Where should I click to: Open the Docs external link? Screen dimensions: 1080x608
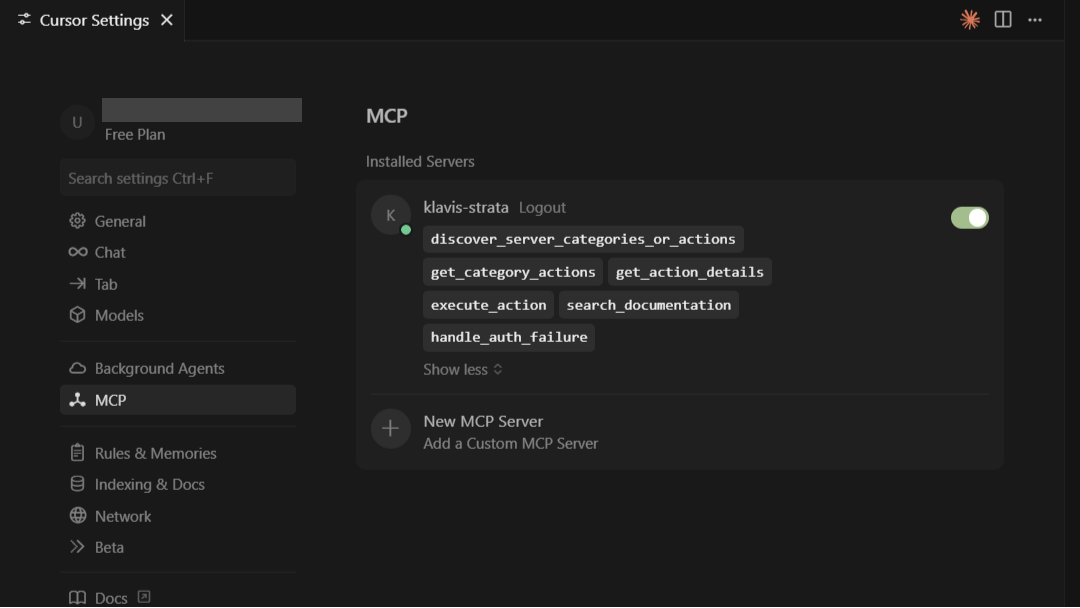110,597
